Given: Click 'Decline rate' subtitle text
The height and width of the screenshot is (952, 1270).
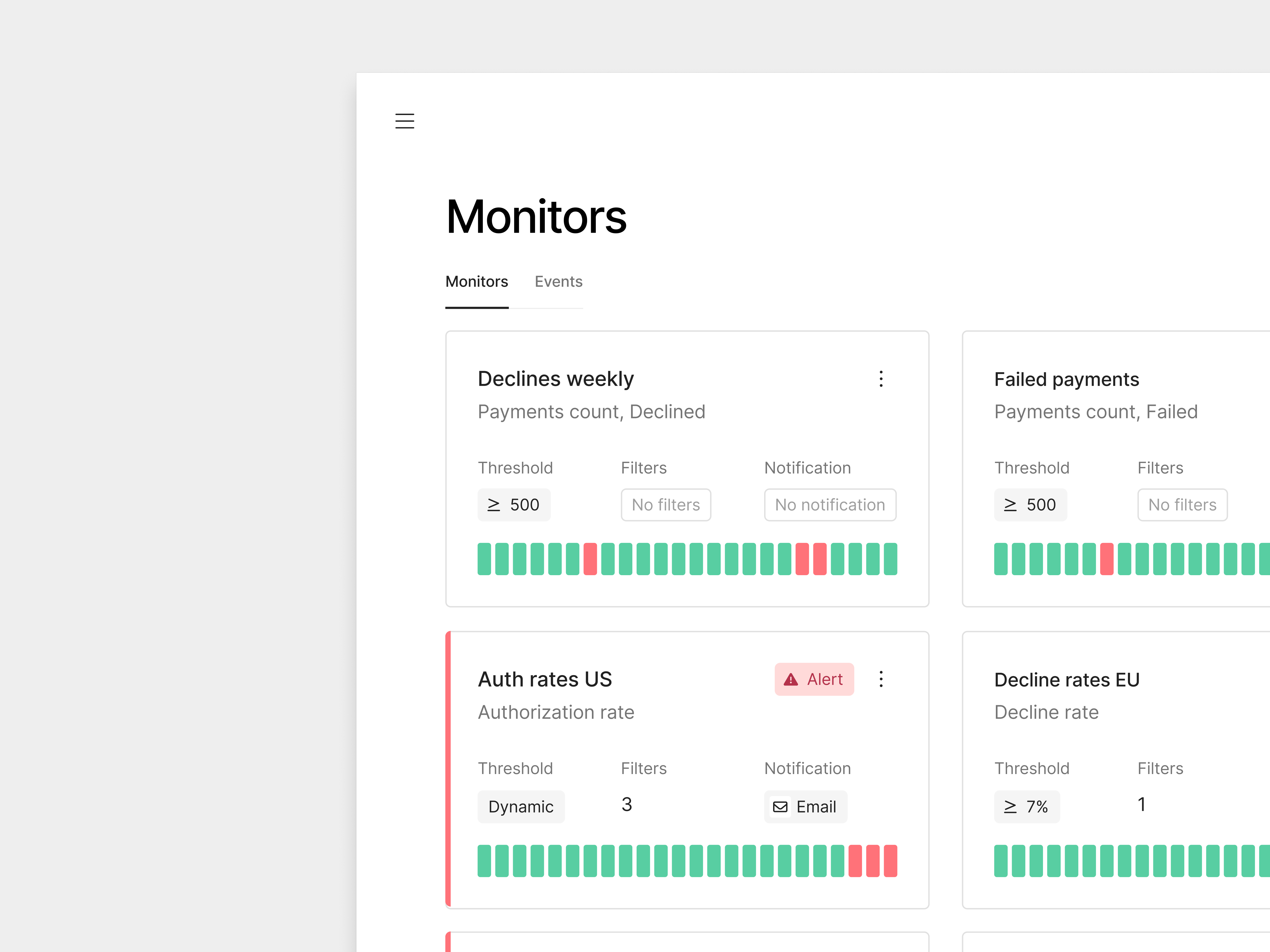Looking at the screenshot, I should pyautogui.click(x=1047, y=712).
